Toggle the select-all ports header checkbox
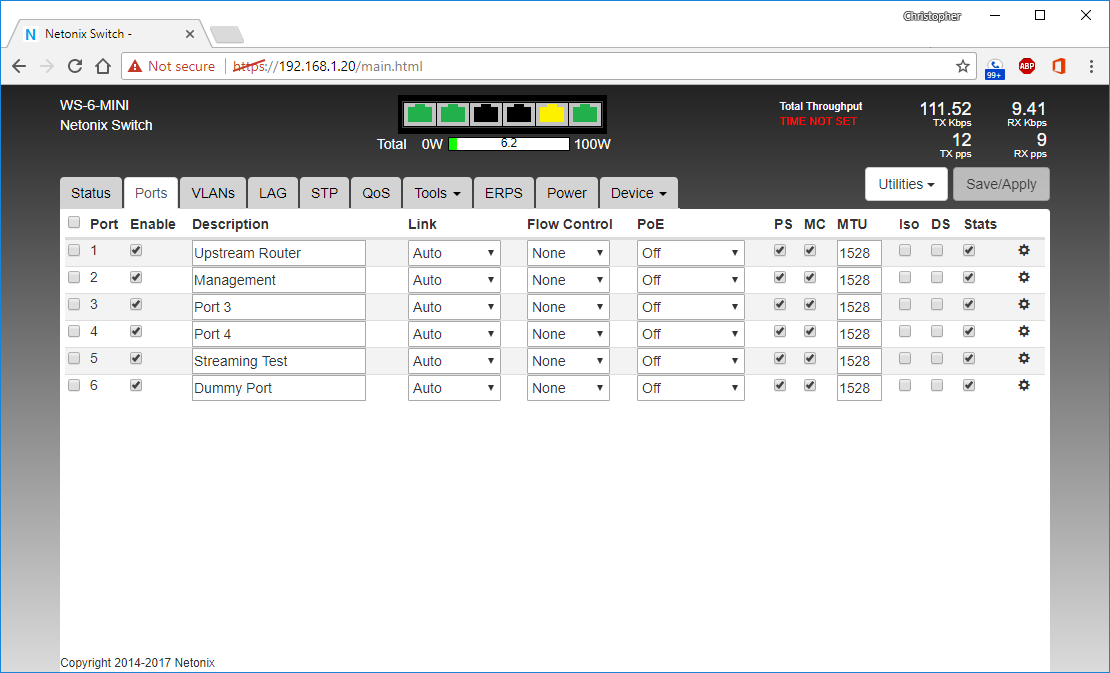1110x673 pixels. click(x=74, y=223)
